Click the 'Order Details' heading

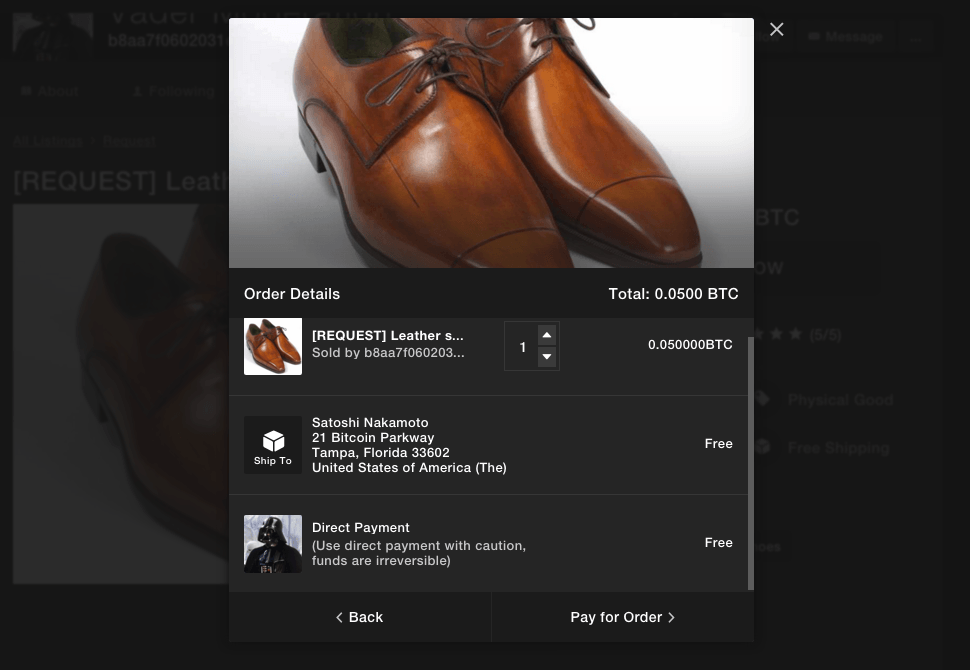(x=292, y=294)
